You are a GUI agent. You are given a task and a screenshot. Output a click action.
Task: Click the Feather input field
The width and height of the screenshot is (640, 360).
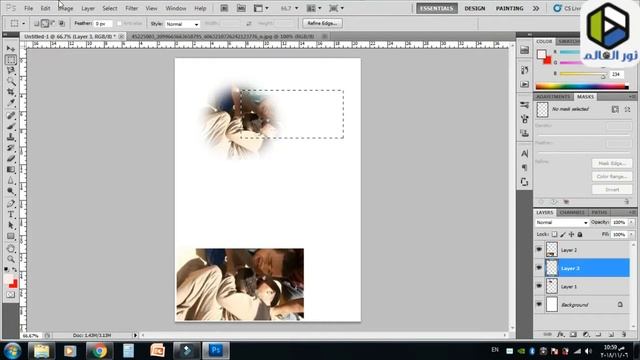pyautogui.click(x=102, y=24)
